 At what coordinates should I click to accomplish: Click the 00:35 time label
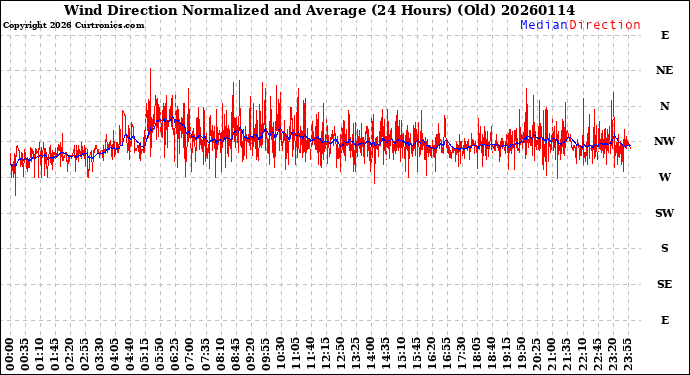tap(25, 354)
